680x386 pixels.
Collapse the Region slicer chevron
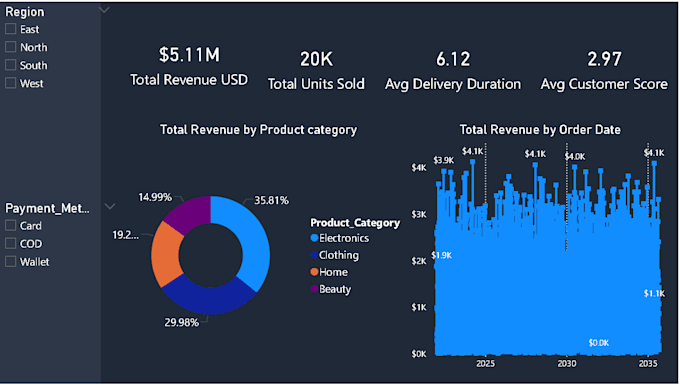click(x=104, y=10)
